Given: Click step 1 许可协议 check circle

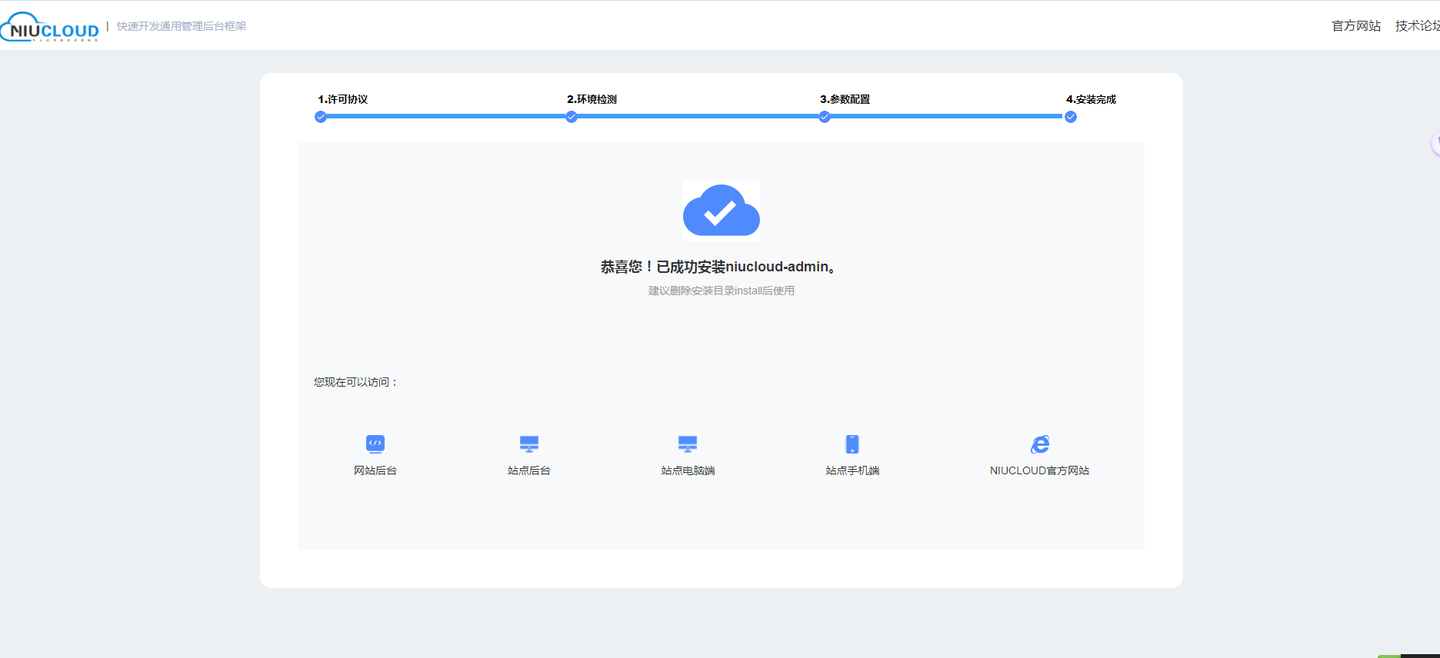Looking at the screenshot, I should tap(321, 117).
